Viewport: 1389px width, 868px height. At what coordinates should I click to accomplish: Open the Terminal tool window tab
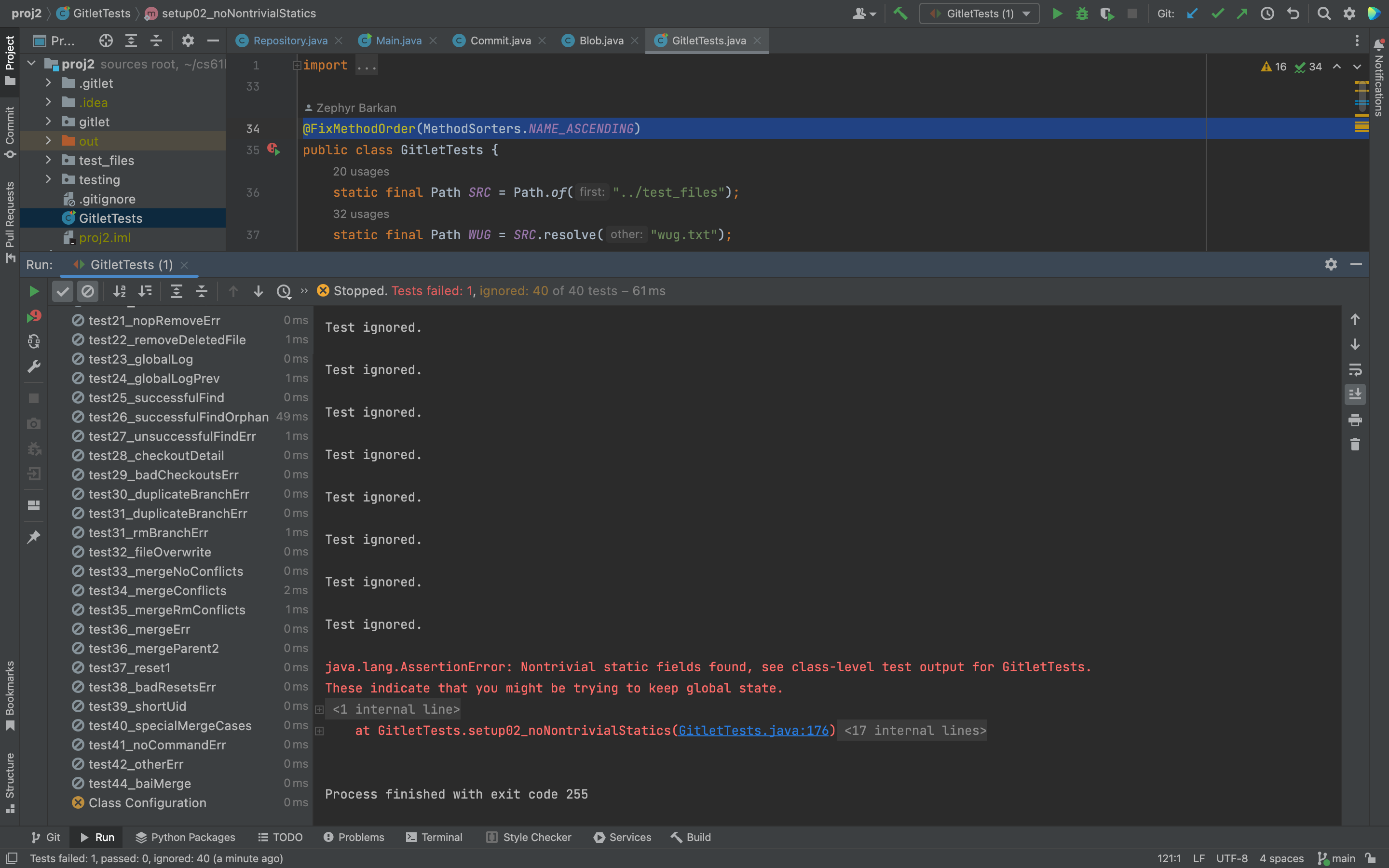tap(434, 837)
